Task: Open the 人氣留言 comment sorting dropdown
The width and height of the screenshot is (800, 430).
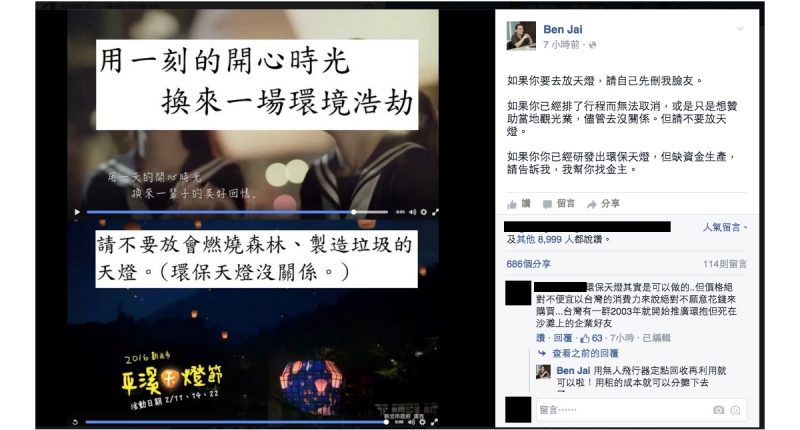Action: [x=725, y=227]
